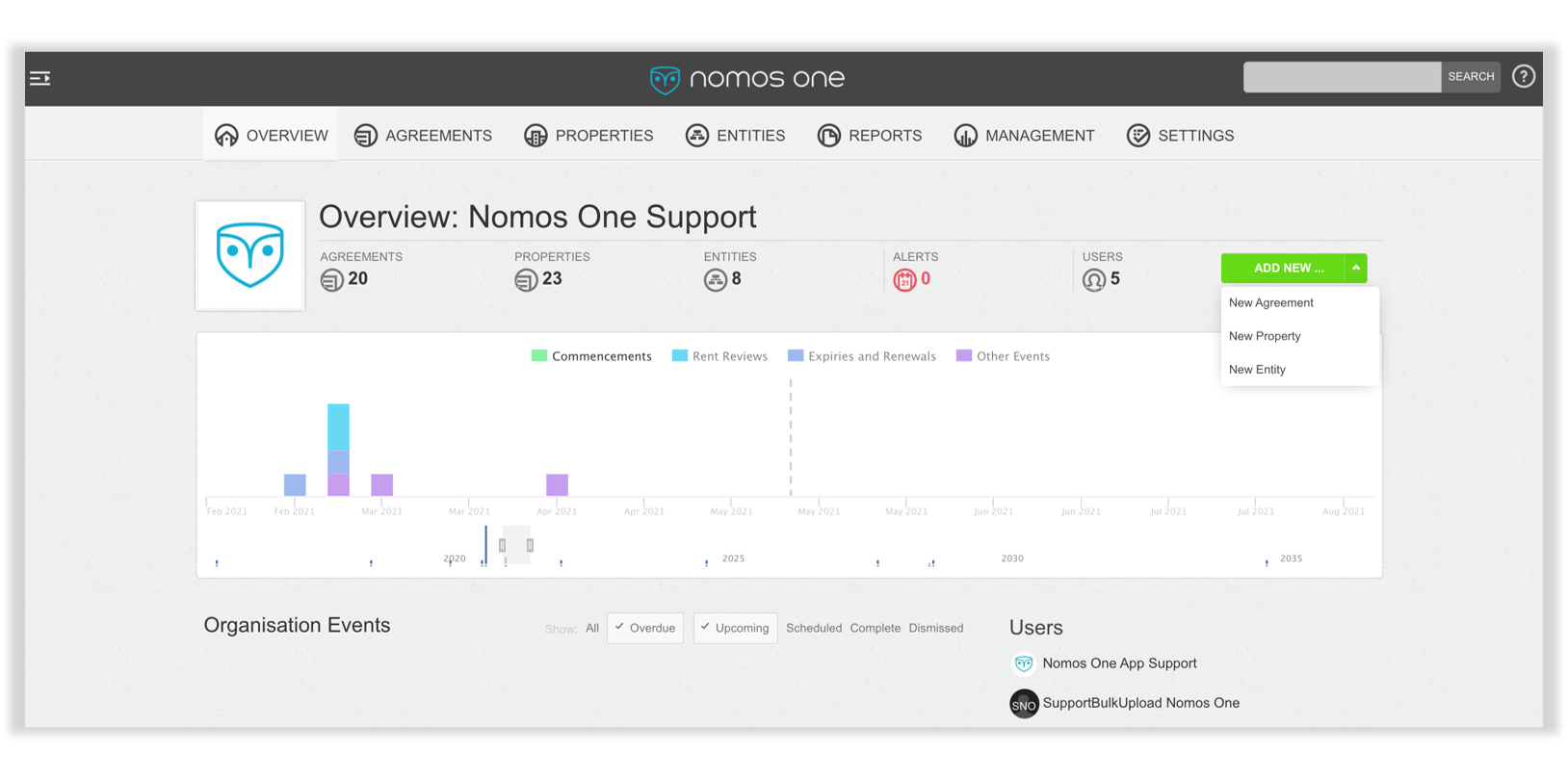The height and width of the screenshot is (779, 1568).
Task: Filter events by Dismissed
Action: click(936, 629)
